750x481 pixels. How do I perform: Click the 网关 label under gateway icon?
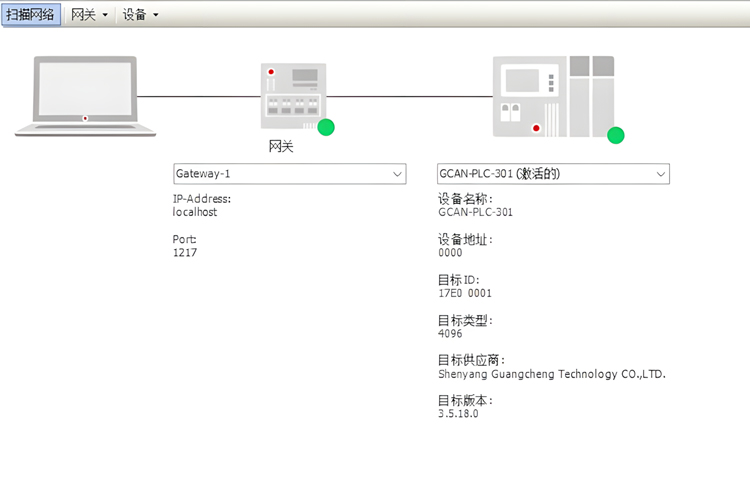(x=281, y=147)
